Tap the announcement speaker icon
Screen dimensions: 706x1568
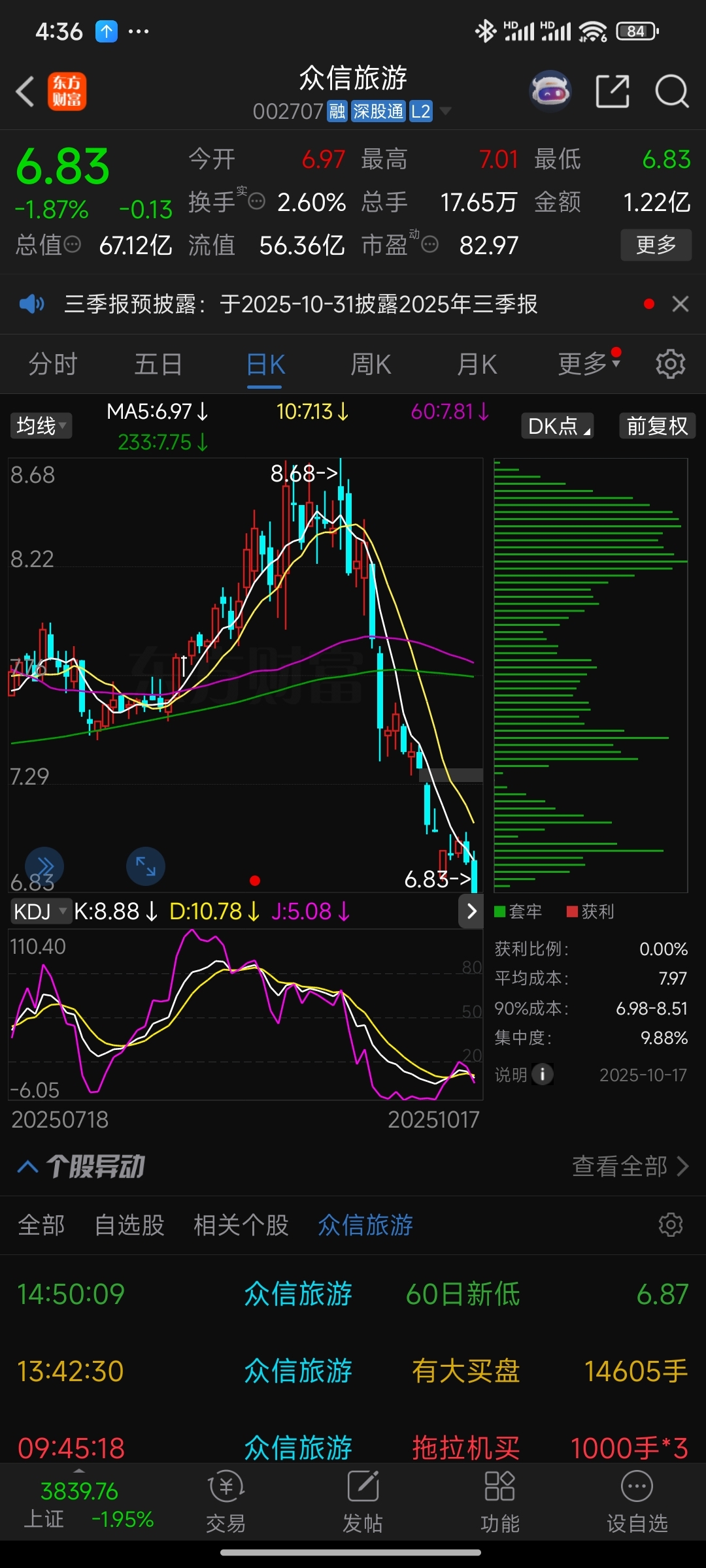[31, 304]
